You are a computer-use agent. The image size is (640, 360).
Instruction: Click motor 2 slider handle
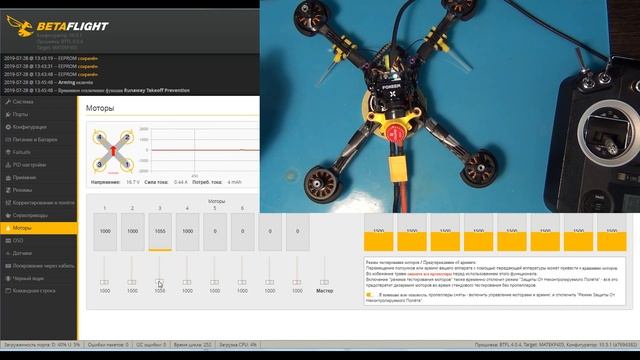[x=132, y=282]
